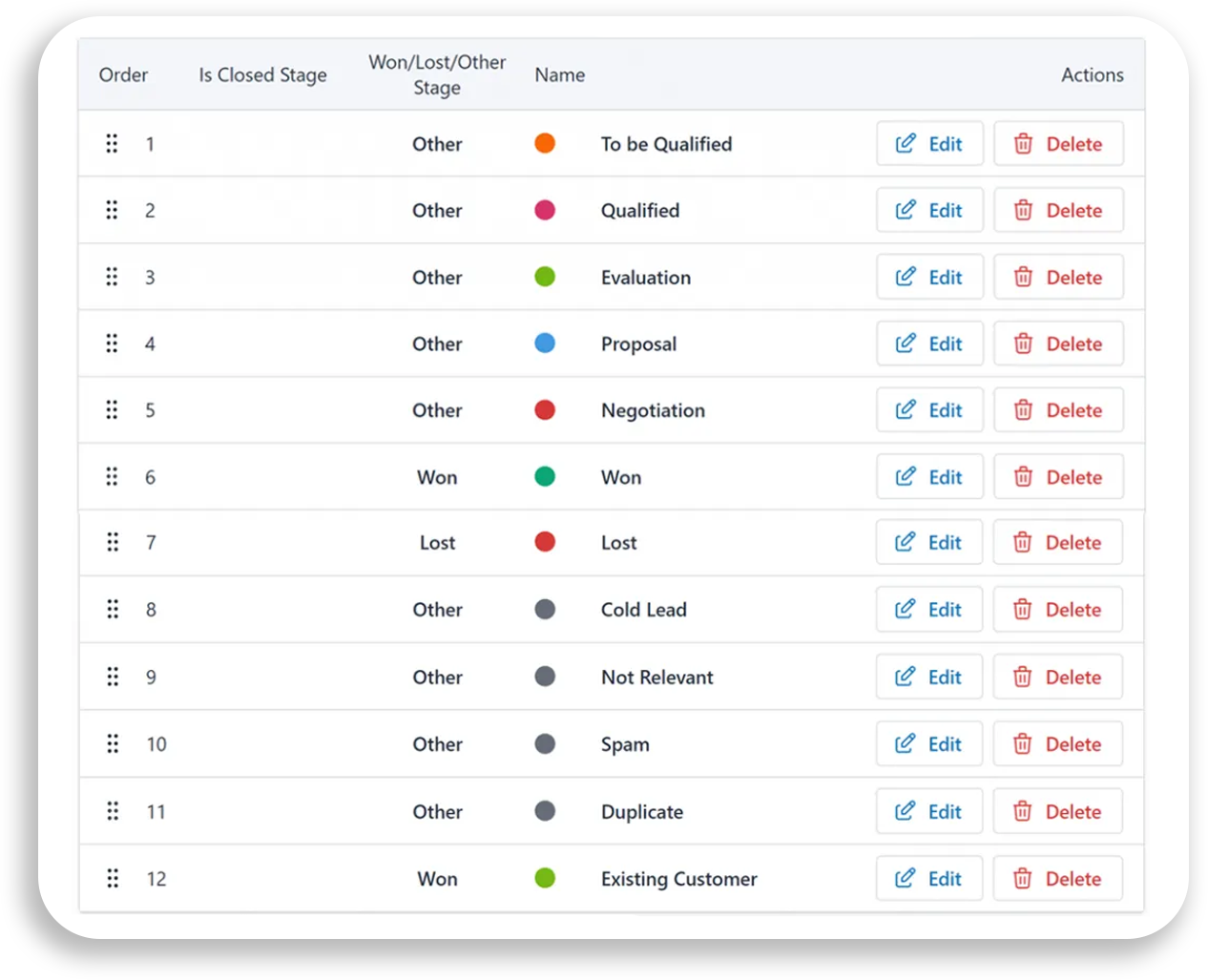The width and height of the screenshot is (1208, 980).
Task: Click Edit on the Evaluation stage
Action: tap(929, 277)
